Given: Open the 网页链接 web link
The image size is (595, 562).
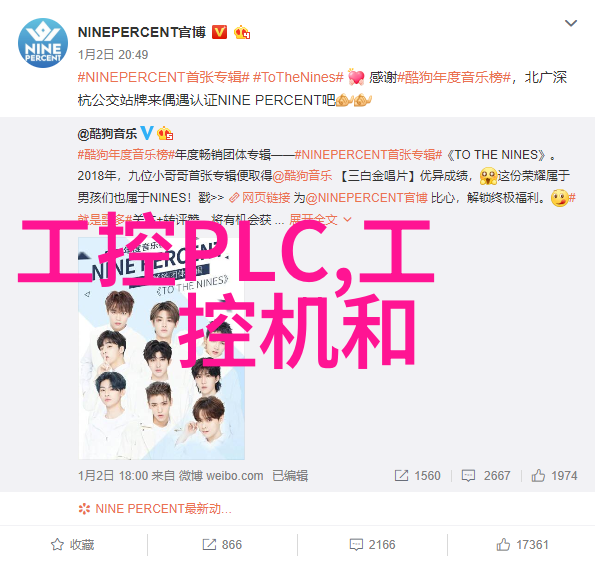Looking at the screenshot, I should [x=260, y=198].
